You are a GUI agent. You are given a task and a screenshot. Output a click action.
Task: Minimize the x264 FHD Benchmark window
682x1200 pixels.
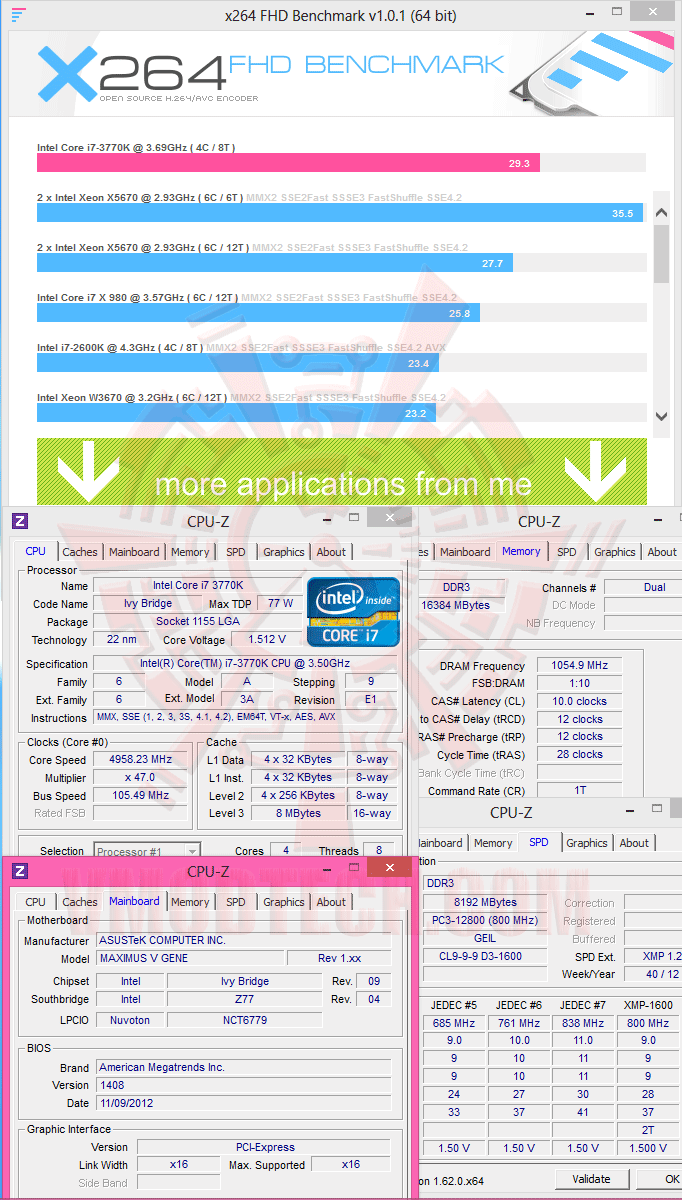click(590, 15)
